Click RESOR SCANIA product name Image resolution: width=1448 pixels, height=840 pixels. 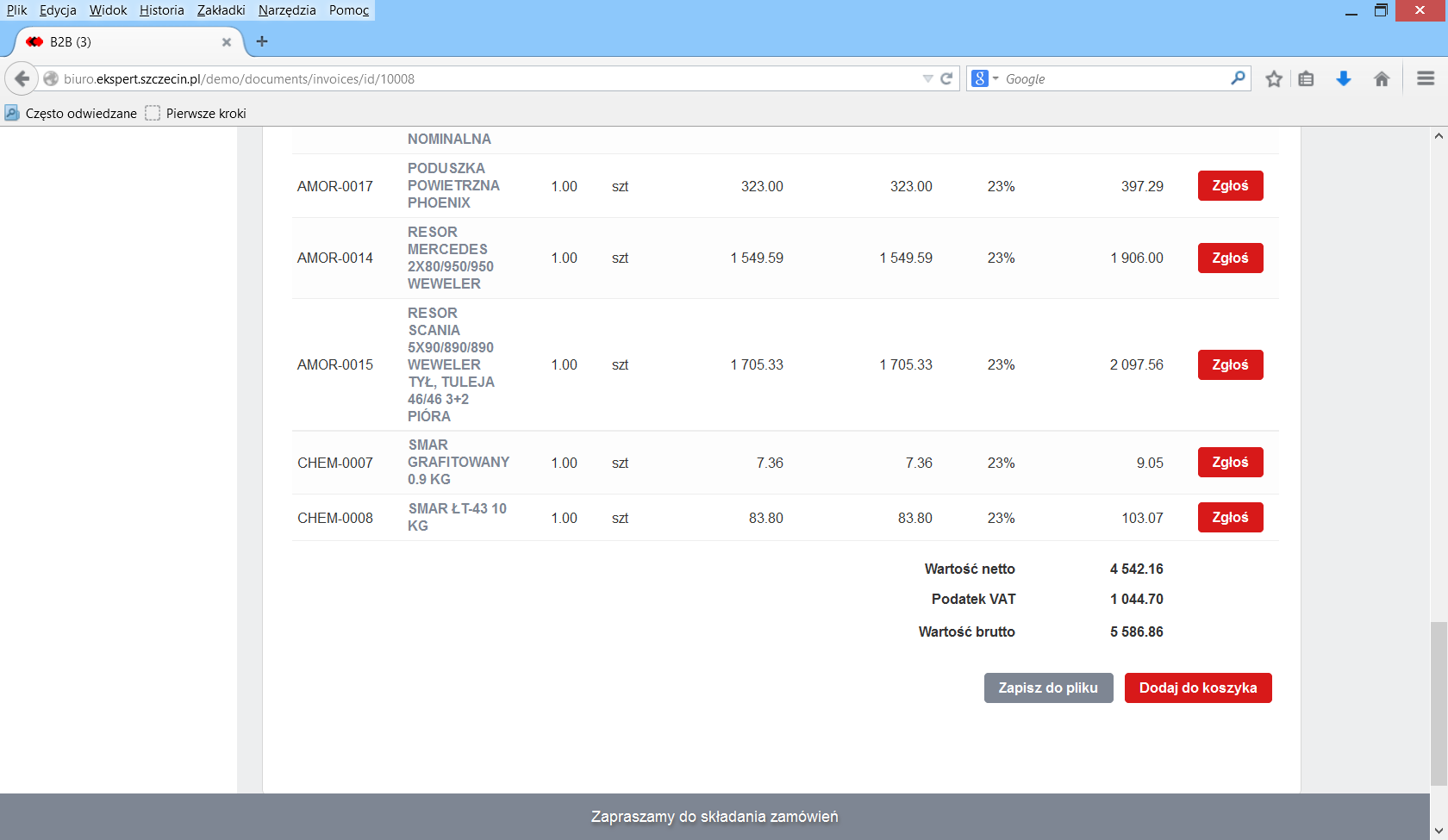coord(451,364)
